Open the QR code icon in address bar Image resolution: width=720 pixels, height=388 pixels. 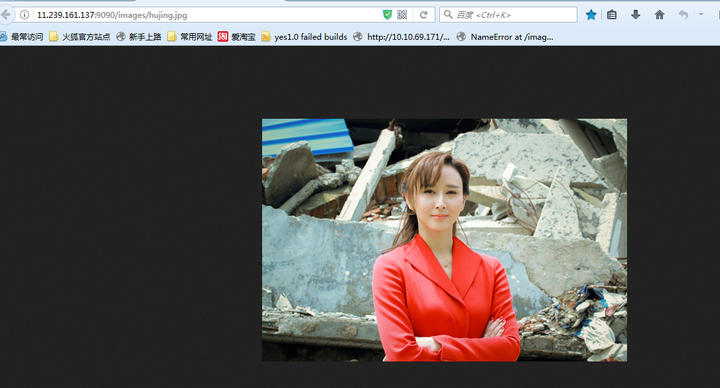tap(402, 15)
